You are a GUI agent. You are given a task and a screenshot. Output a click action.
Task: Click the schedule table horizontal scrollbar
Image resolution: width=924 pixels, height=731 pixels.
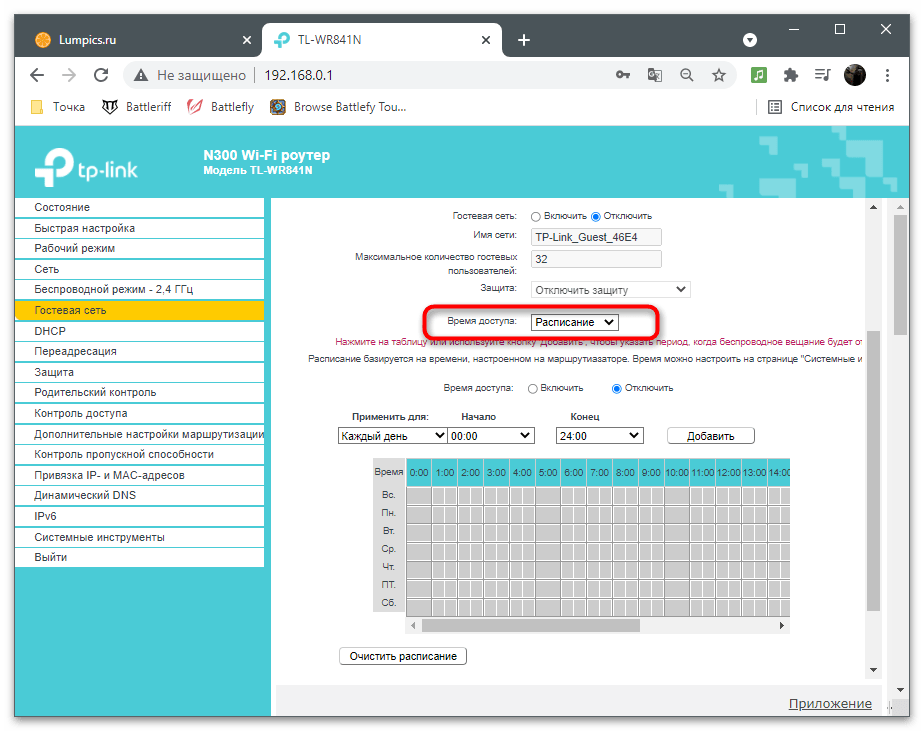[530, 625]
